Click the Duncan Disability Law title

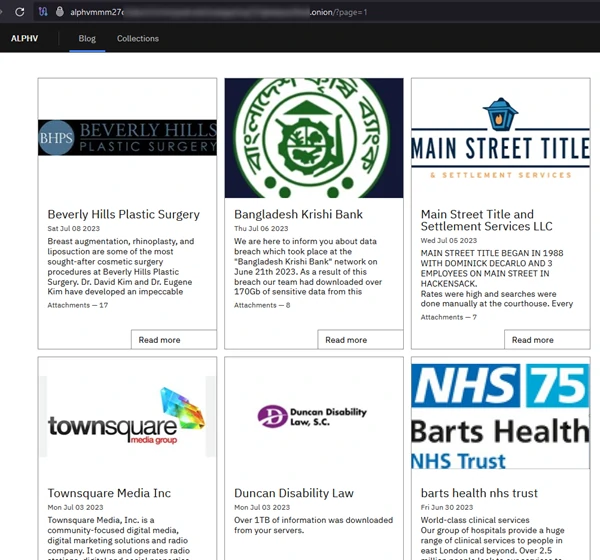294,493
